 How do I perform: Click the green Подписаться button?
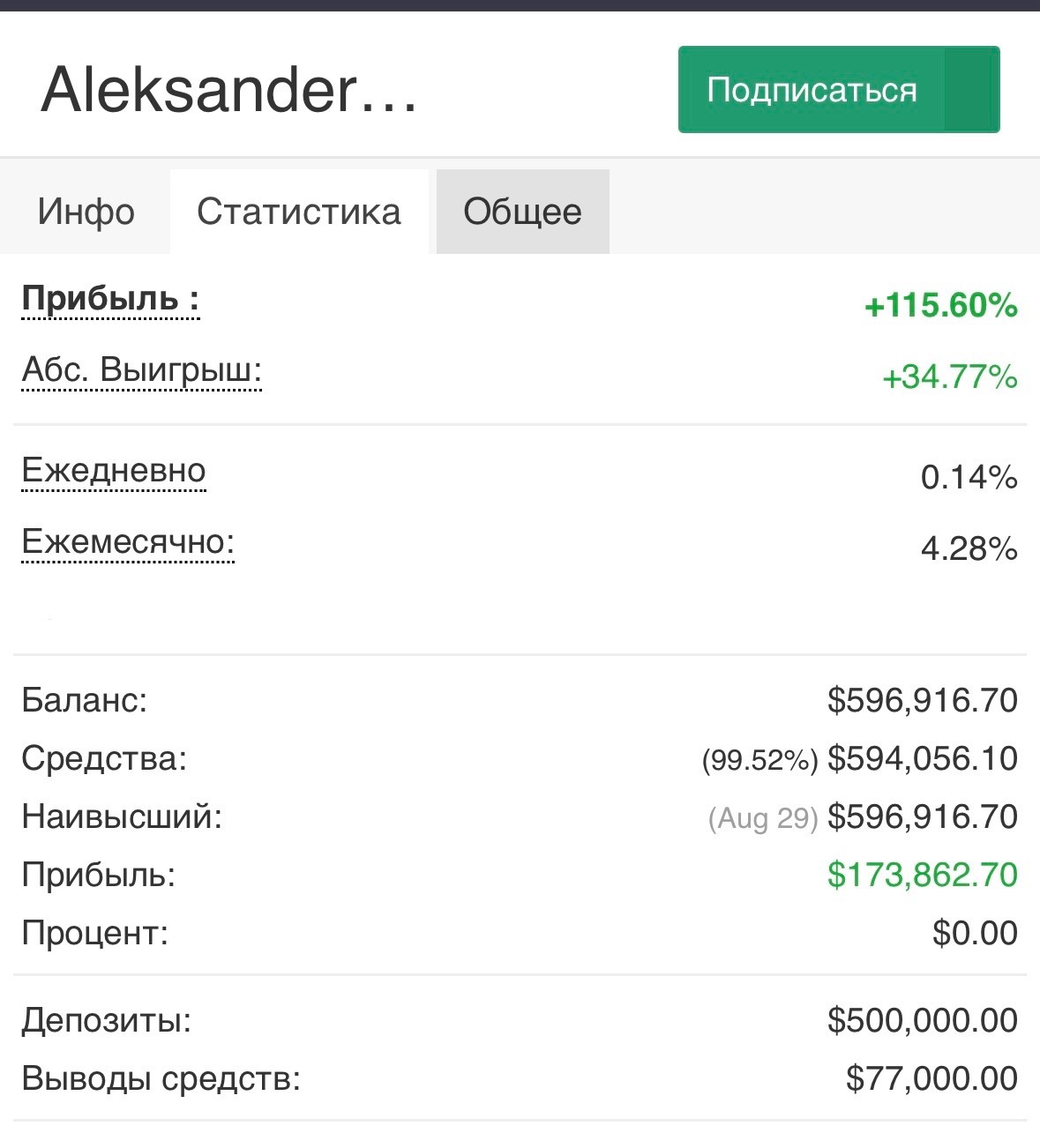pyautogui.click(x=812, y=90)
